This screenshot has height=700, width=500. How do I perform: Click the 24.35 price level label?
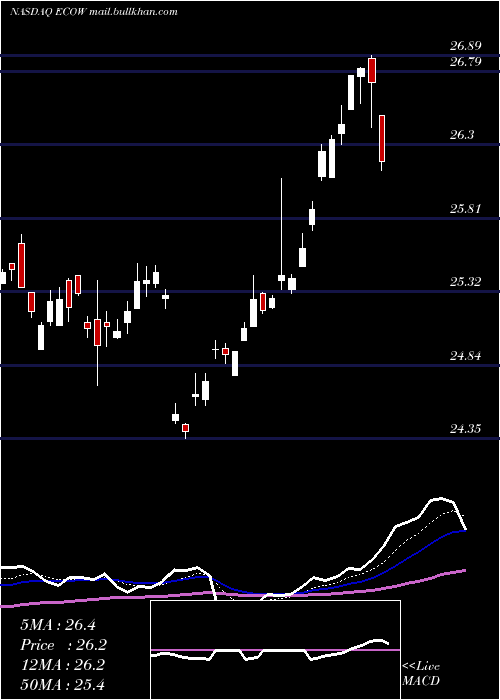tap(466, 429)
